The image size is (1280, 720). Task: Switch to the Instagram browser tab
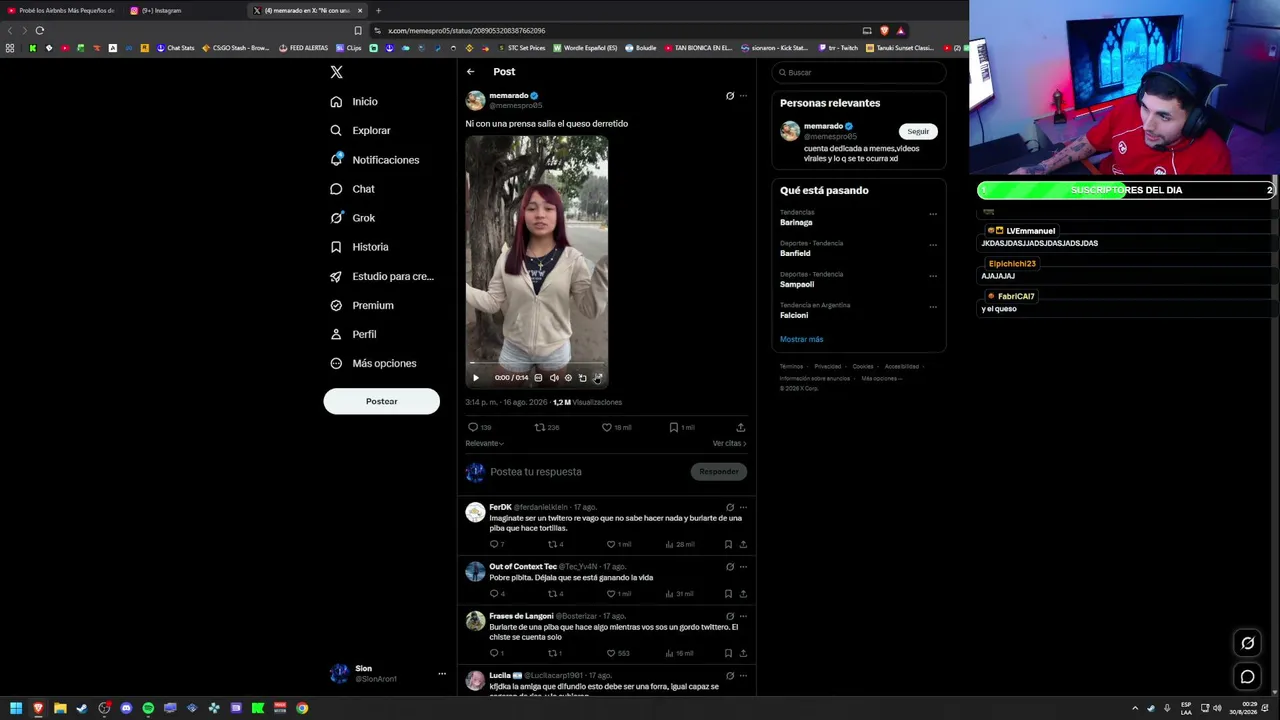click(x=185, y=11)
